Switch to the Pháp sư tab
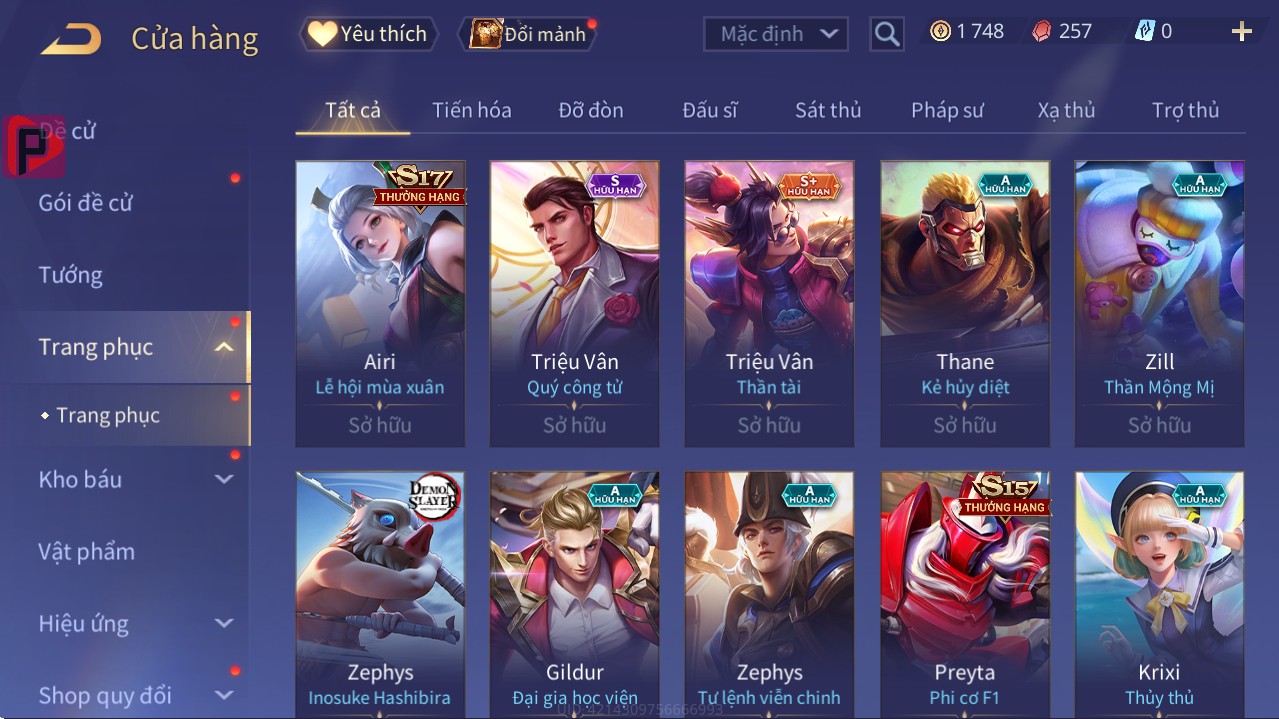 947,110
